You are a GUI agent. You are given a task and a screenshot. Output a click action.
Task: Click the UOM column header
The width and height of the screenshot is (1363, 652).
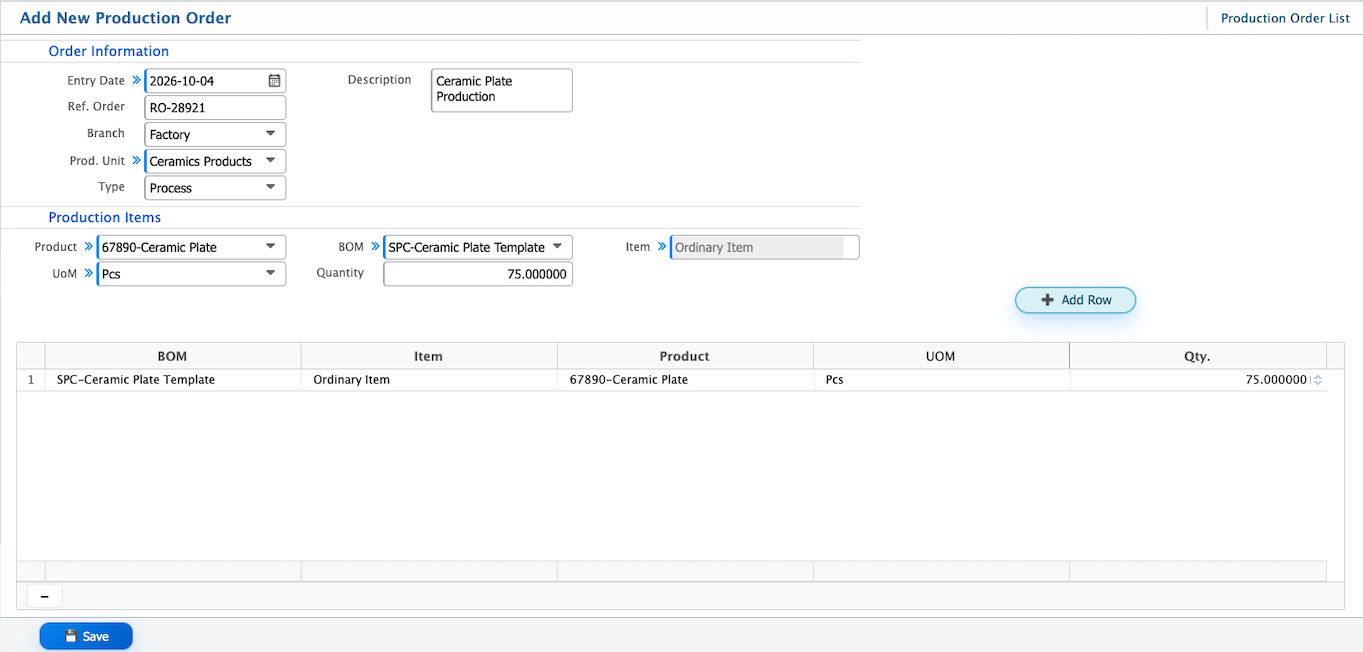(941, 356)
